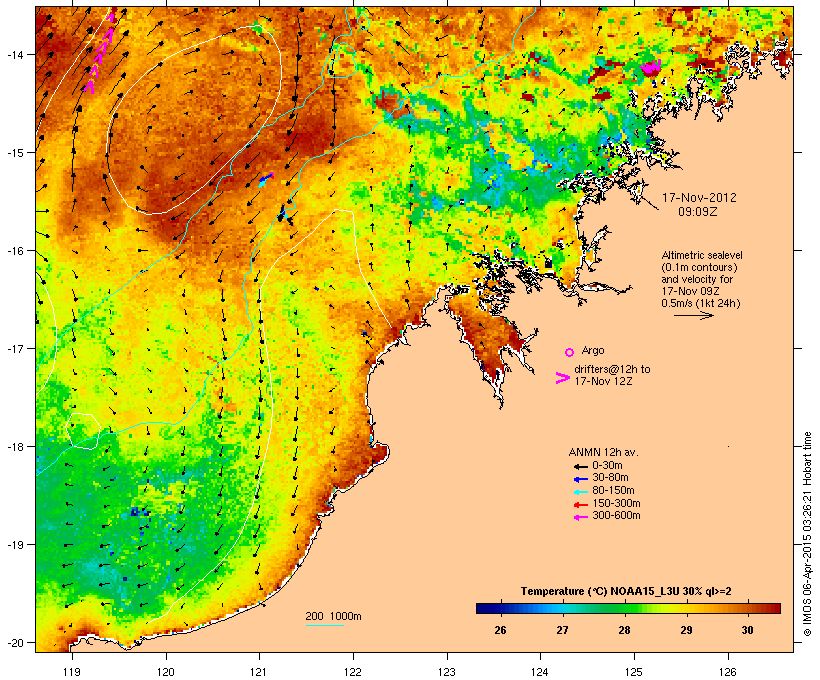
Task: Click the 09:09Z time label
Action: [x=698, y=211]
